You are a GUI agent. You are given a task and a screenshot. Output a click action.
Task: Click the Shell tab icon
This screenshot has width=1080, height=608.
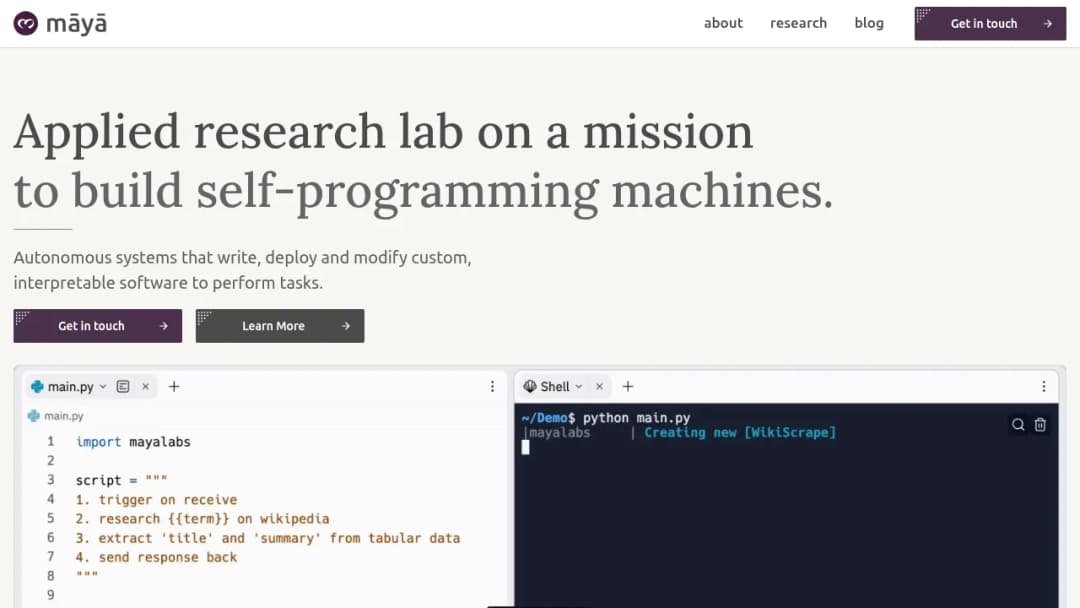530,386
